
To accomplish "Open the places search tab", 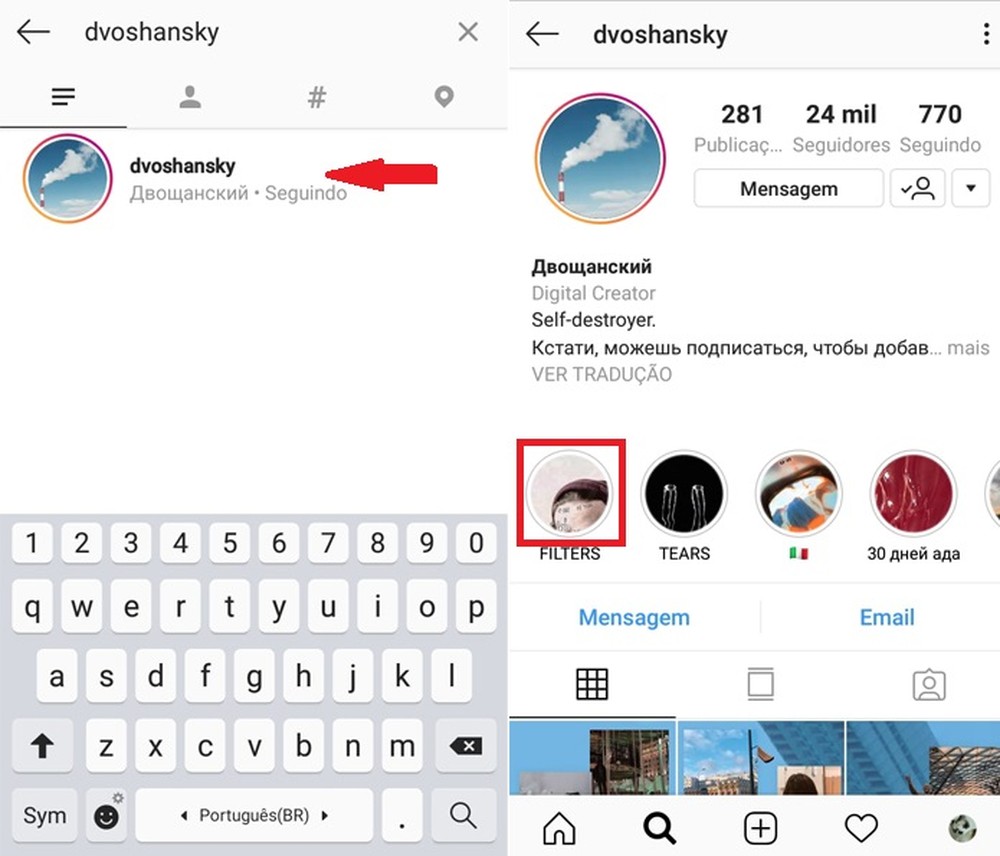I will [x=444, y=97].
